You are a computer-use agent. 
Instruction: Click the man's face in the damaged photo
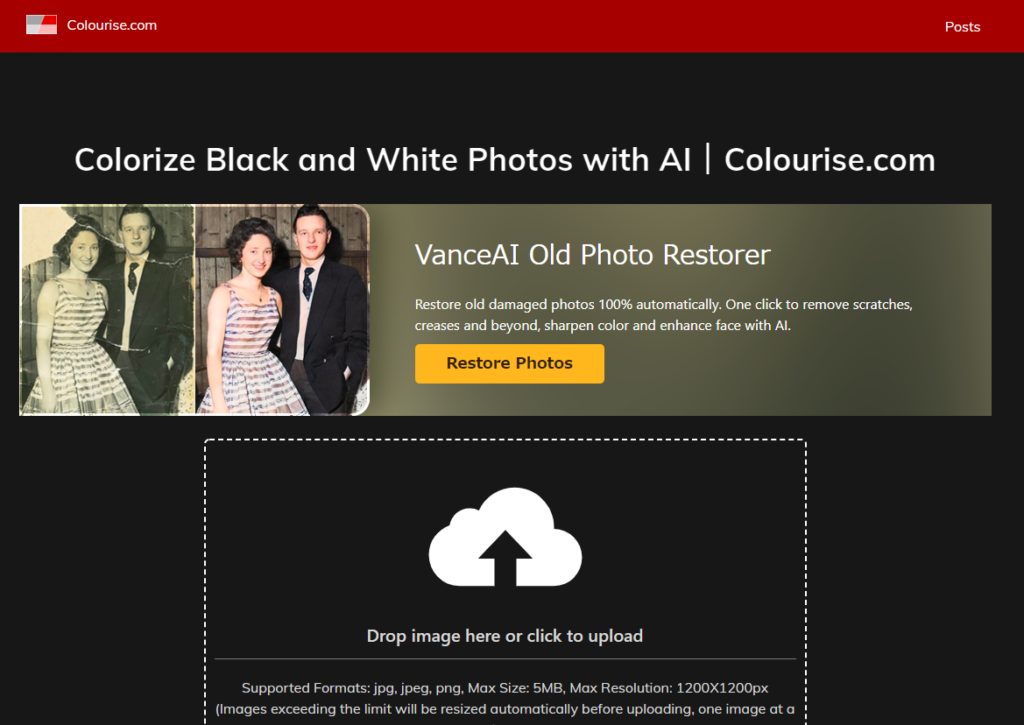137,232
